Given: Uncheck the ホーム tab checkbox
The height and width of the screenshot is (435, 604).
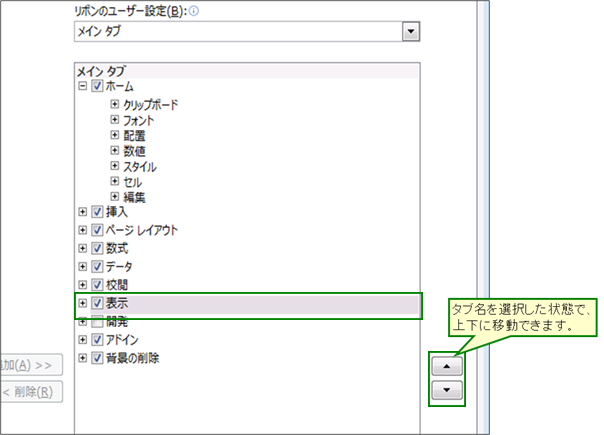Looking at the screenshot, I should [97, 86].
